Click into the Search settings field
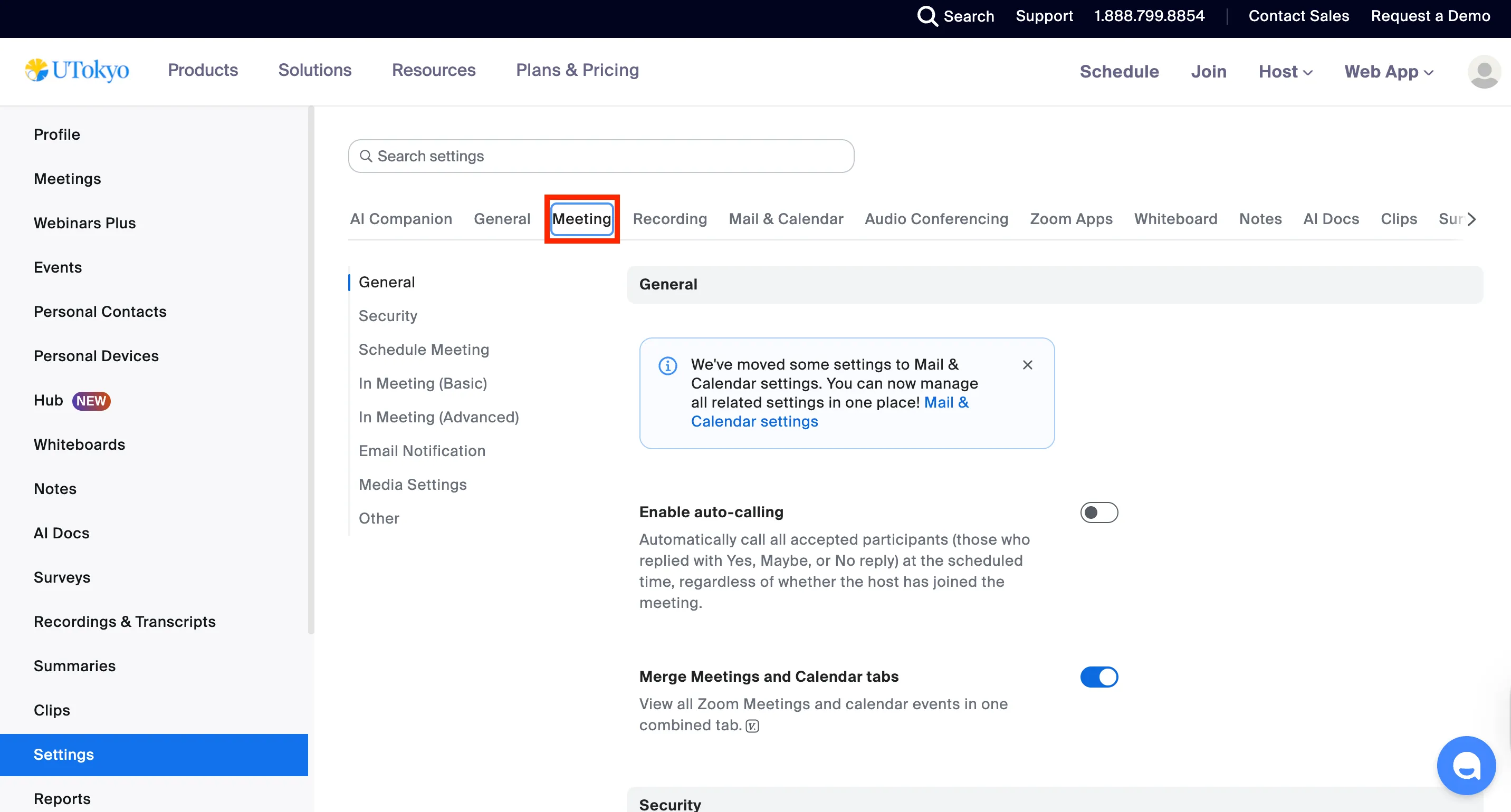Viewport: 1511px width, 812px height. pyautogui.click(x=600, y=156)
